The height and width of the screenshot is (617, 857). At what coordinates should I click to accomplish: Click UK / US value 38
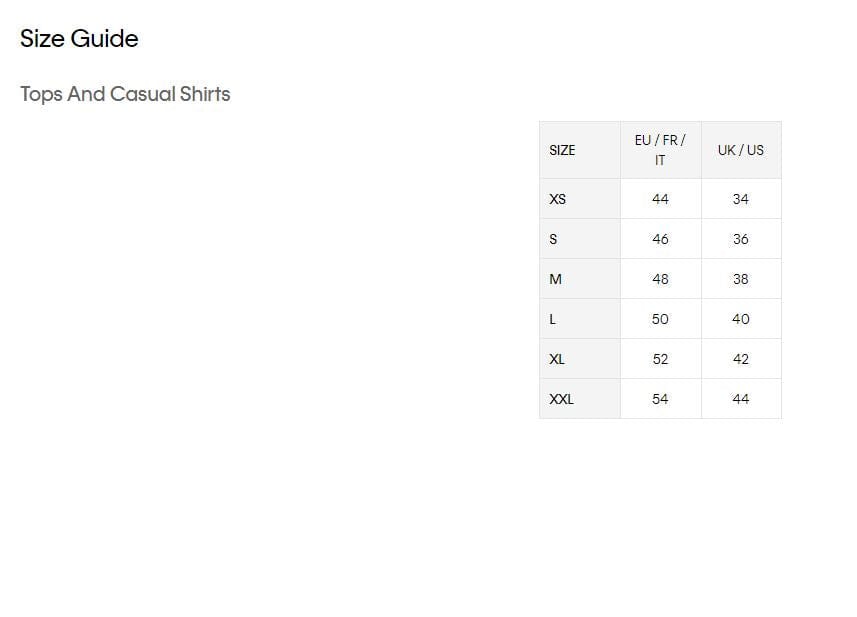click(741, 279)
